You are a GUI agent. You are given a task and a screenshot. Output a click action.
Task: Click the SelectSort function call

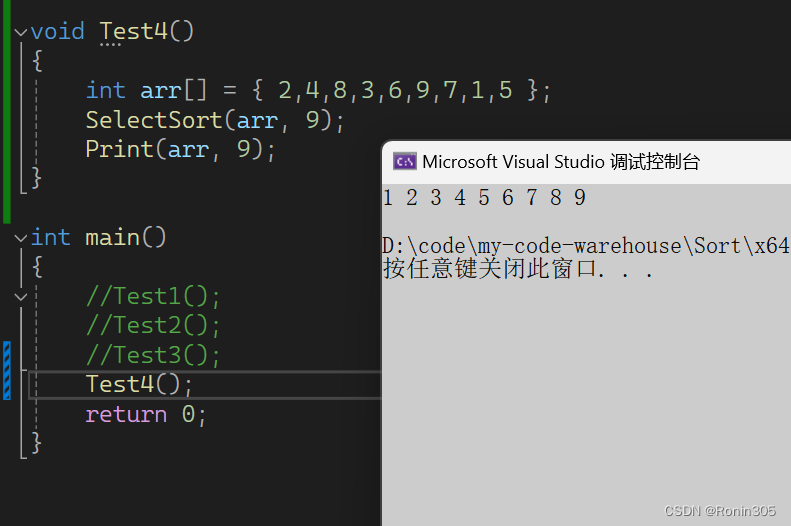[x=153, y=120]
